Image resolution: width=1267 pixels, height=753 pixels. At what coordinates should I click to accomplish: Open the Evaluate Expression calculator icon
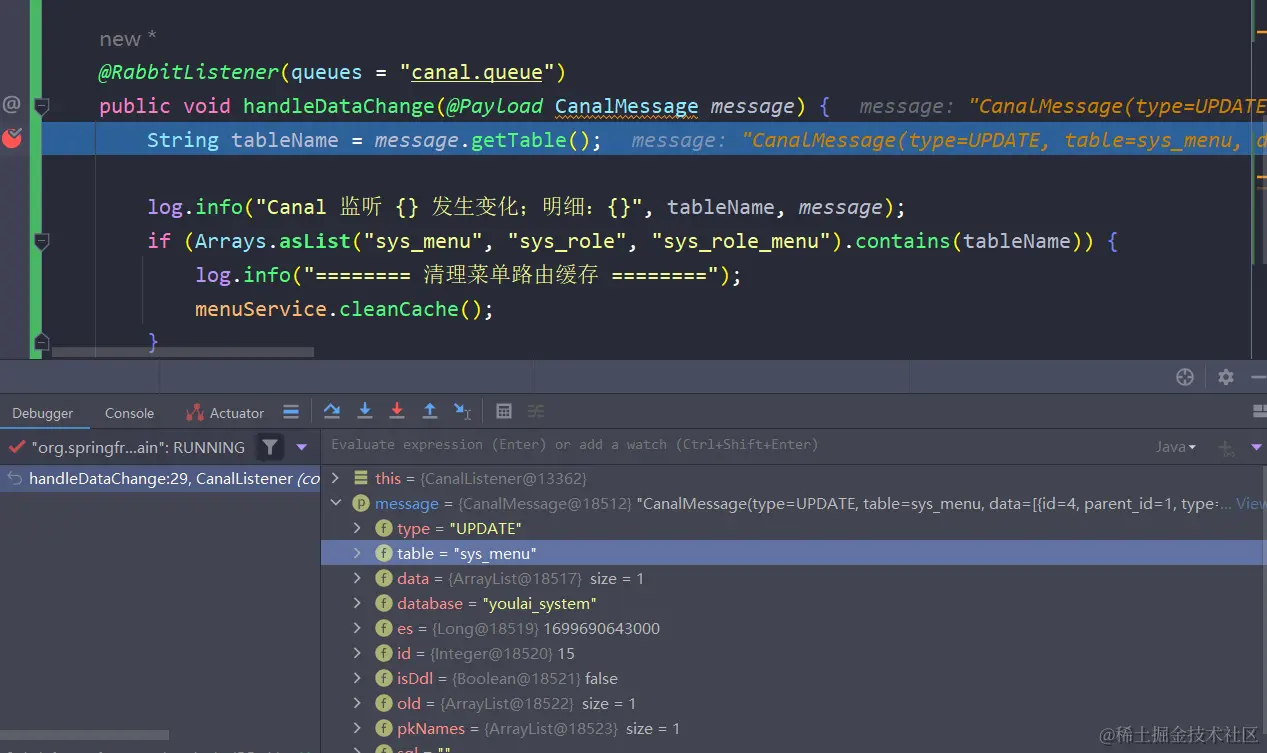coord(503,411)
